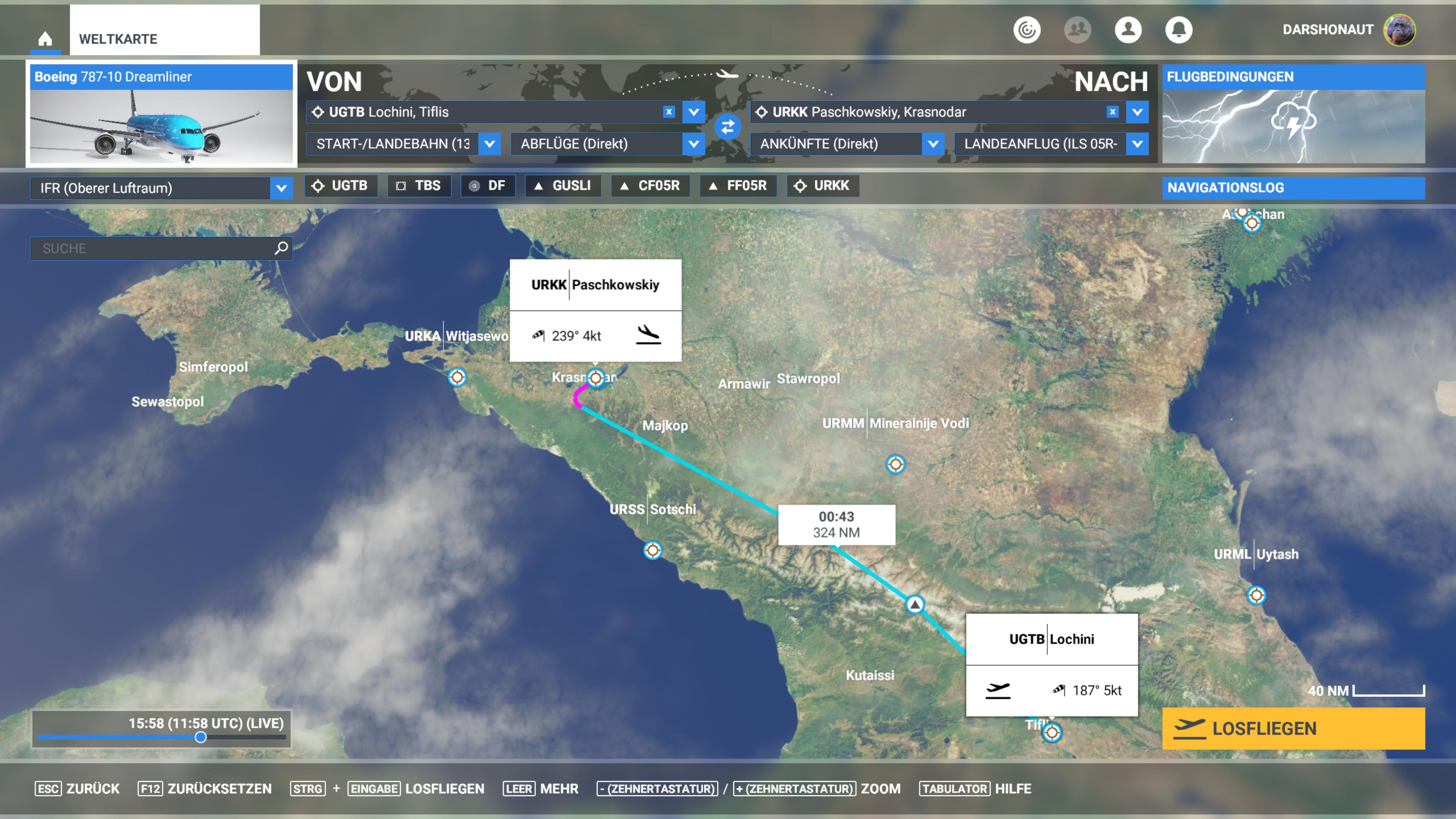Open the user profile icon
This screenshot has width=1456, height=819.
tap(1128, 30)
